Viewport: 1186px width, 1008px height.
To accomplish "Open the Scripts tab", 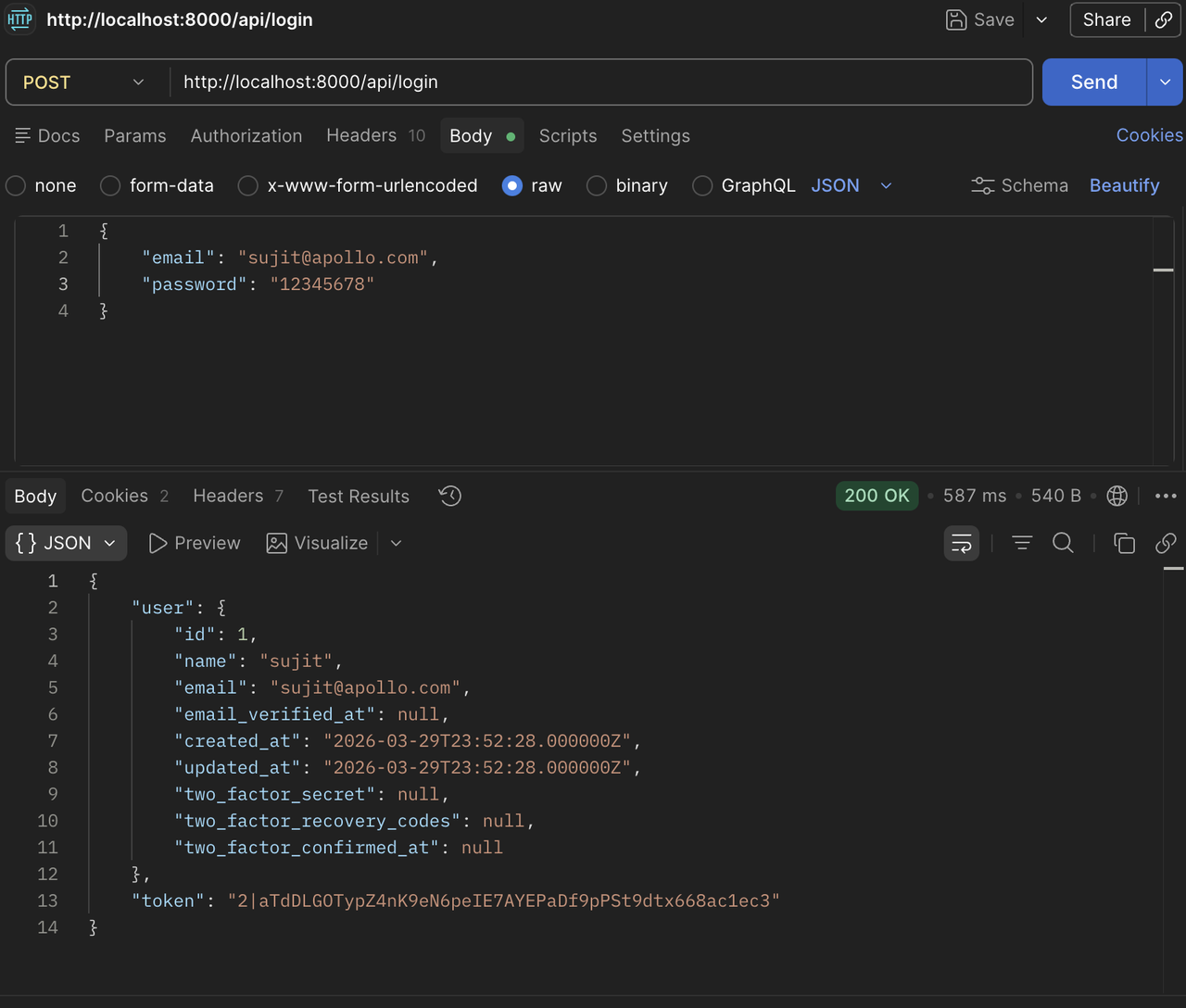I will tap(568, 135).
